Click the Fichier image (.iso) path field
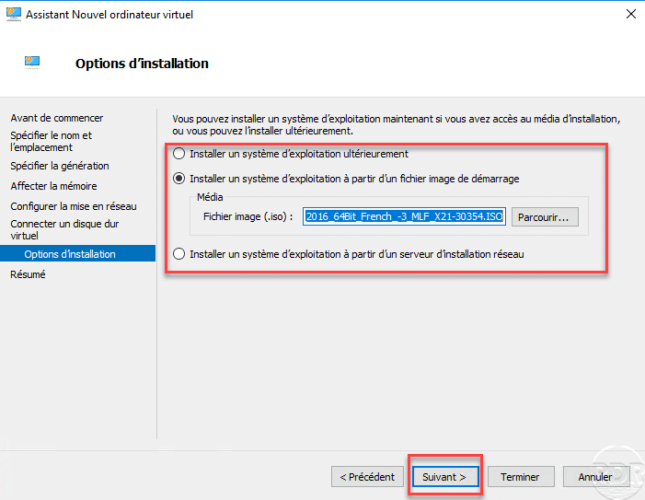Screen dimensions: 645x500 point(404,217)
